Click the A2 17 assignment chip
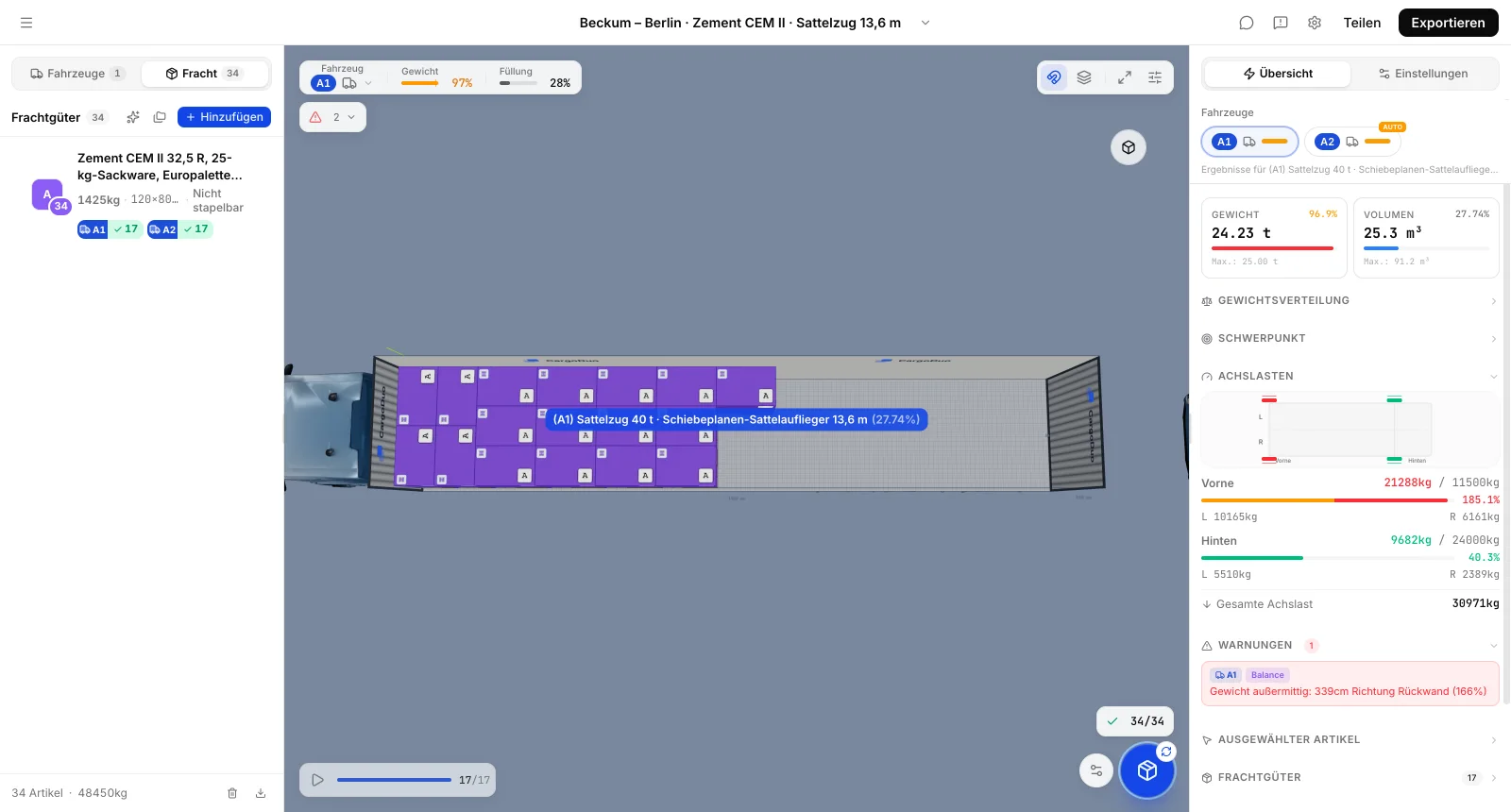Image resolution: width=1511 pixels, height=812 pixels. pyautogui.click(x=179, y=229)
